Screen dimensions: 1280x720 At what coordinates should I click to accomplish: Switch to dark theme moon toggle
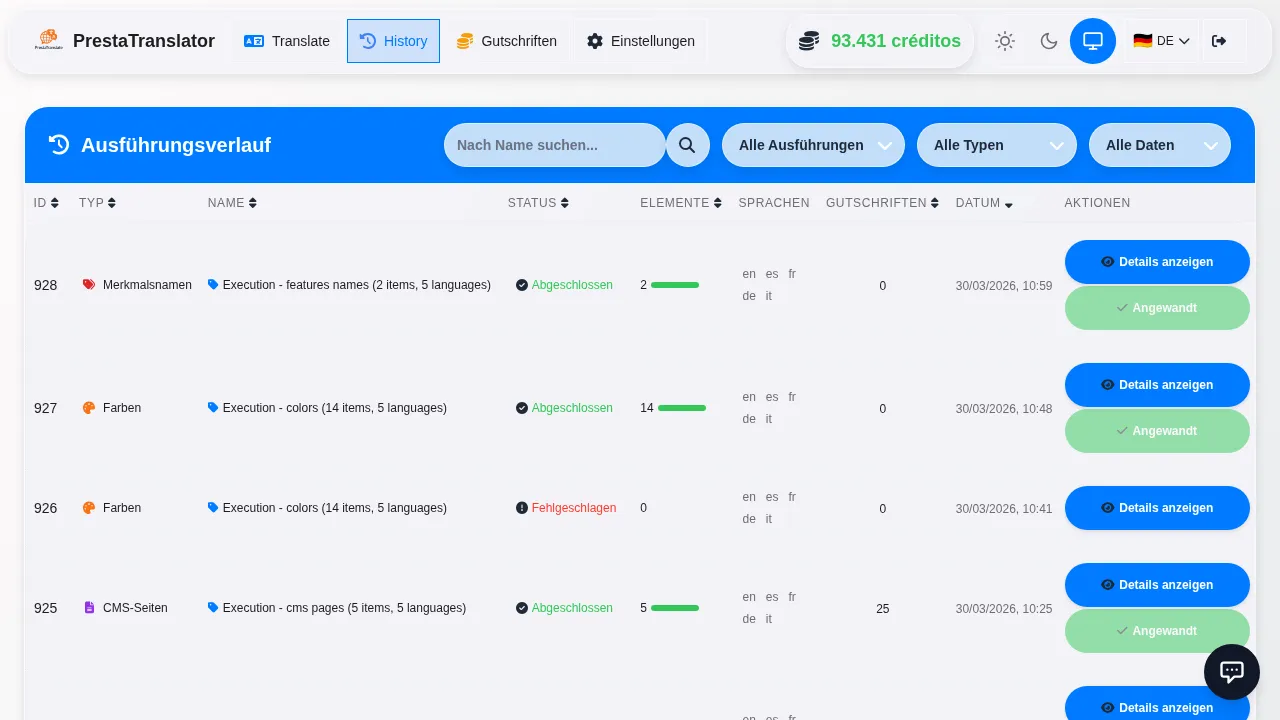1048,41
